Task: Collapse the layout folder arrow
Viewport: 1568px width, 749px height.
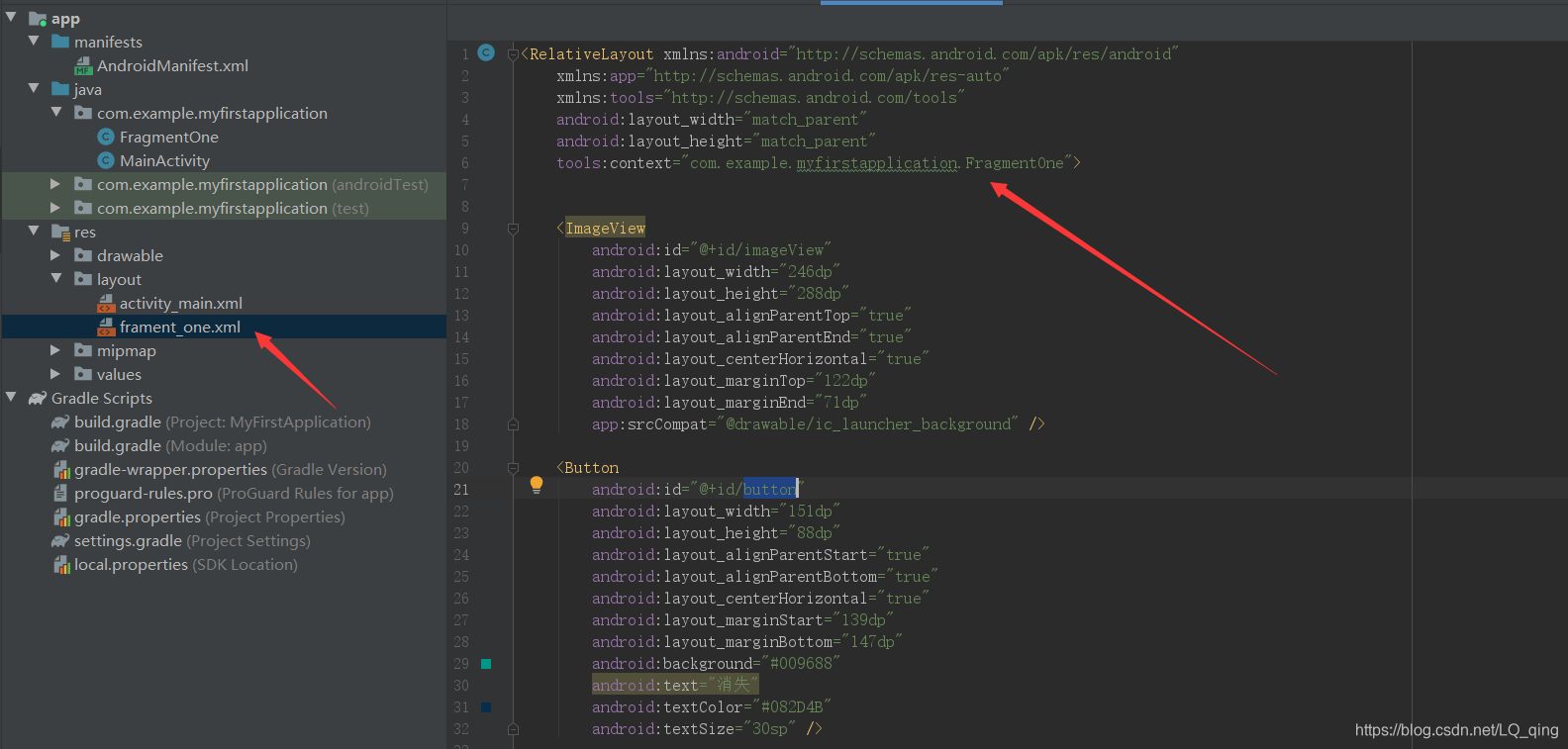Action: [x=56, y=278]
